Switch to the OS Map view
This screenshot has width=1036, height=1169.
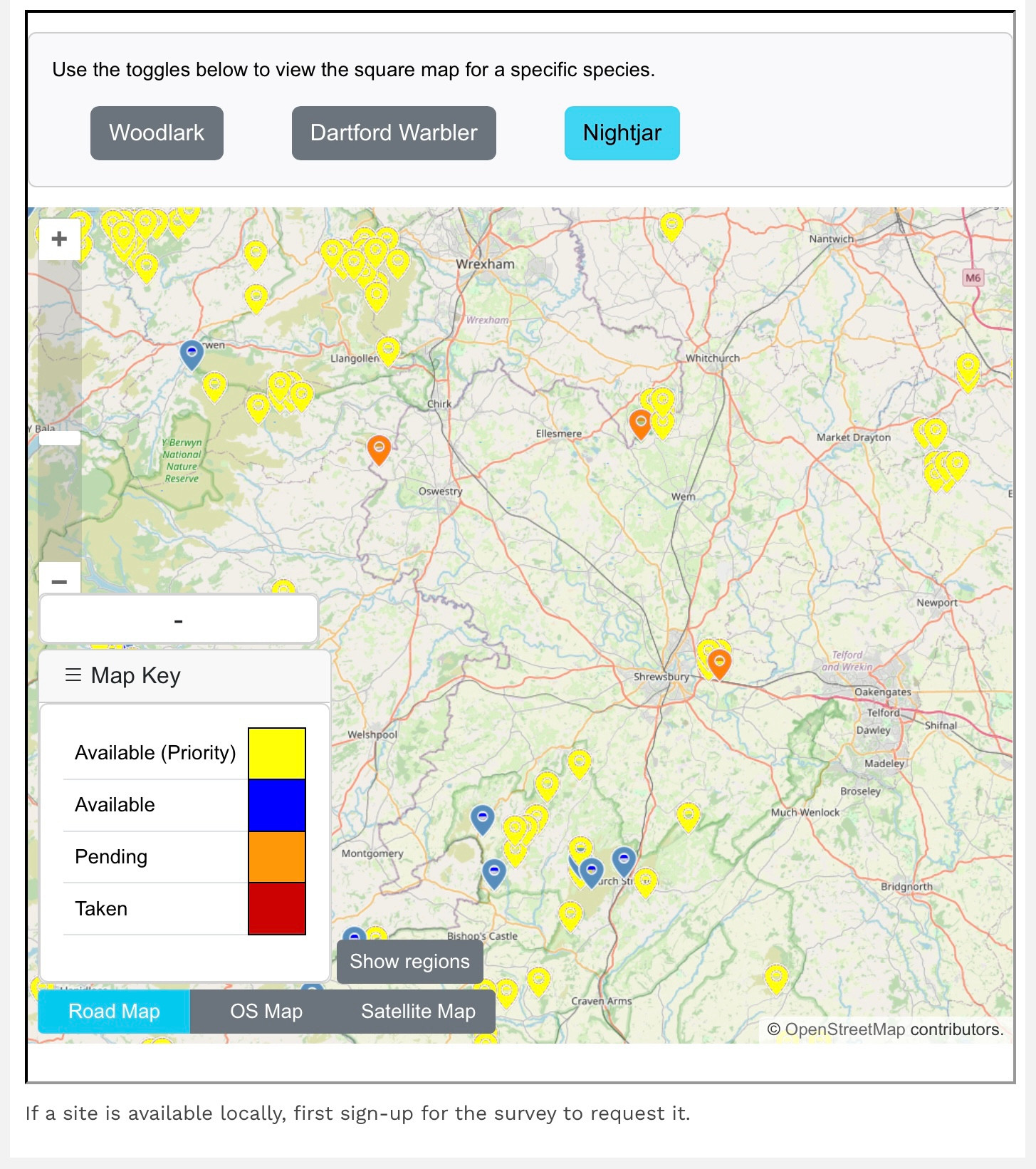266,1011
